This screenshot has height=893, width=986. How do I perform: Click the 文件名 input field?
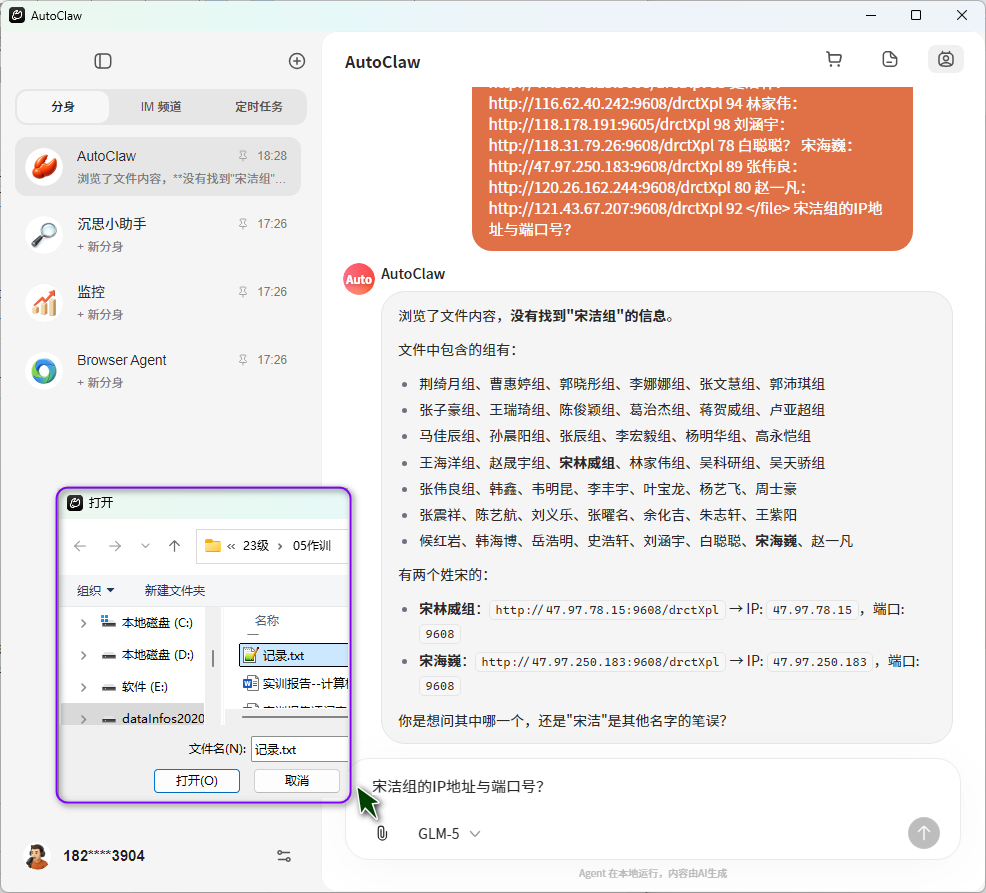coord(299,749)
